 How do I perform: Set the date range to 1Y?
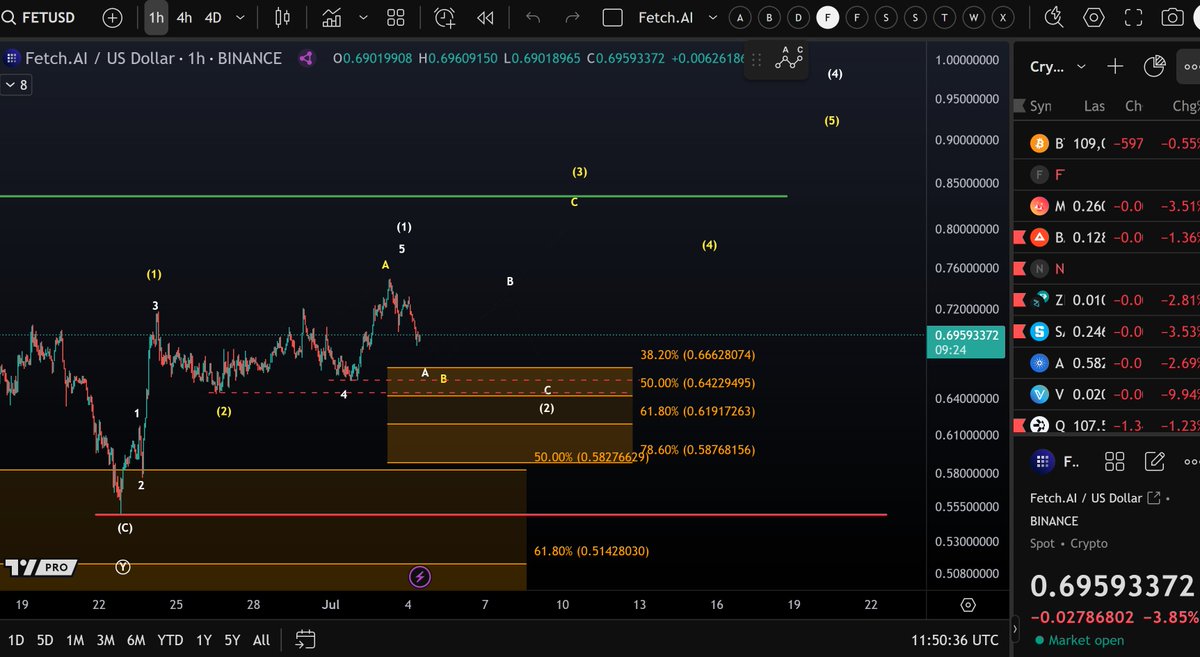[204, 639]
